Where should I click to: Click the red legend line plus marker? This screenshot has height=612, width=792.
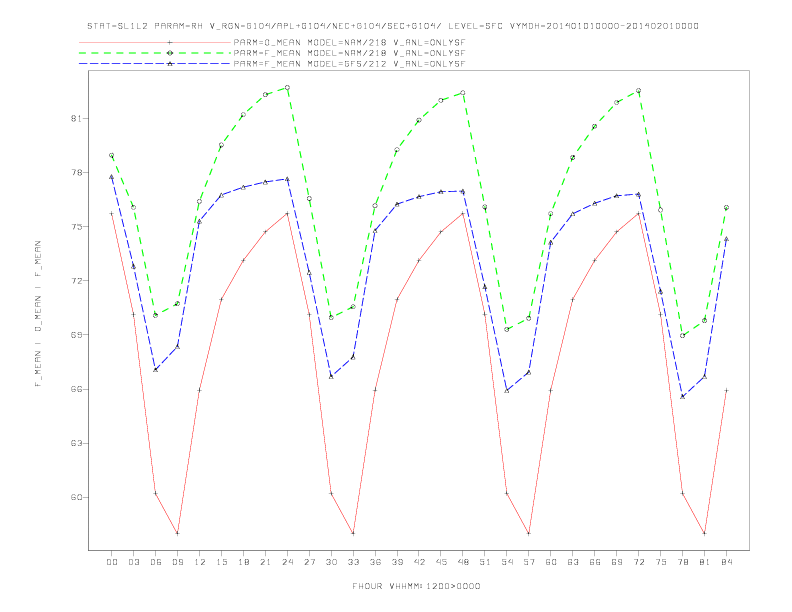click(x=170, y=42)
